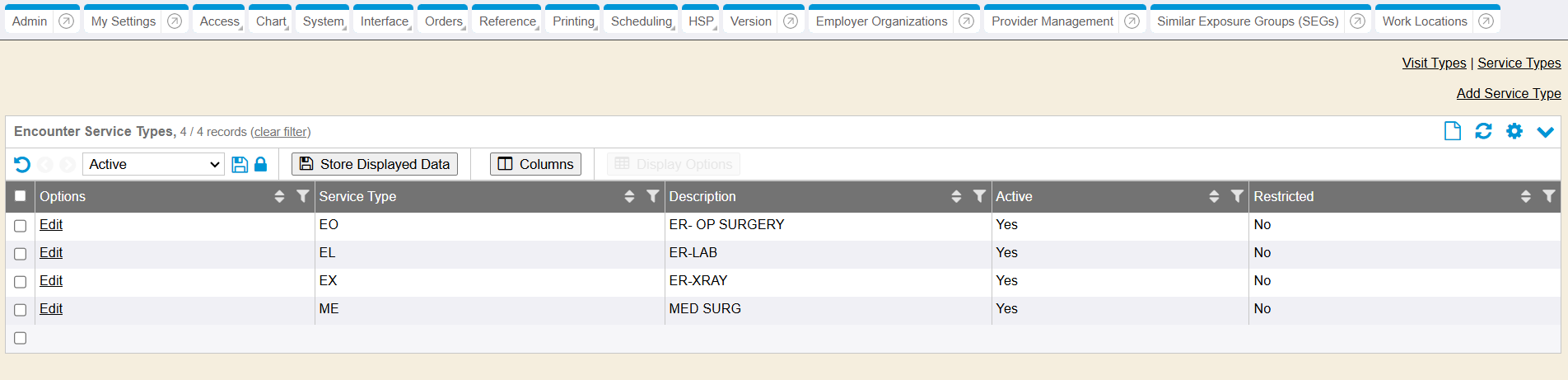Tick the checkbox for the ER-XRAY row
The image size is (1568, 380).
click(x=21, y=282)
